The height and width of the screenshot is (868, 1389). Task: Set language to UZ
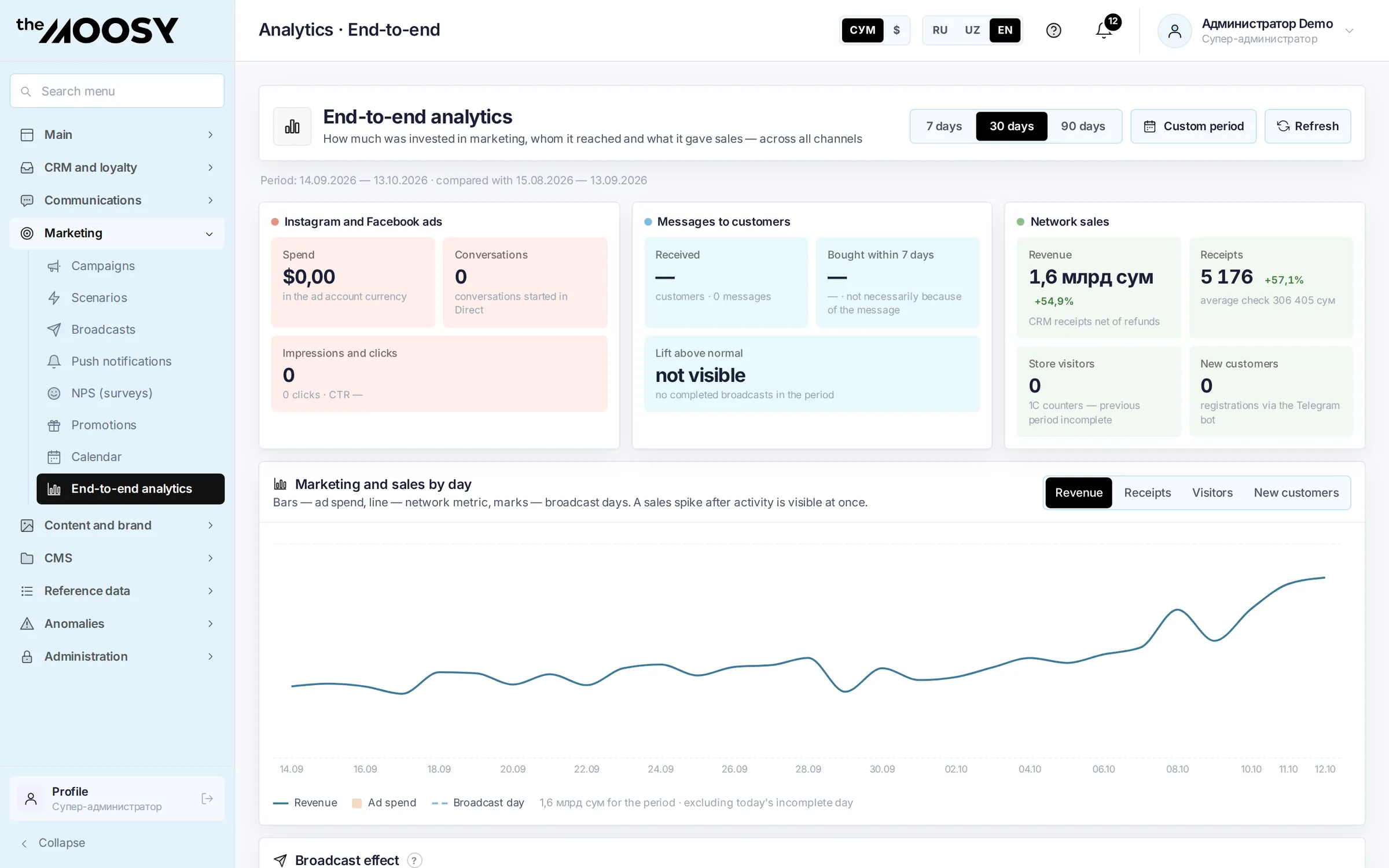point(972,30)
